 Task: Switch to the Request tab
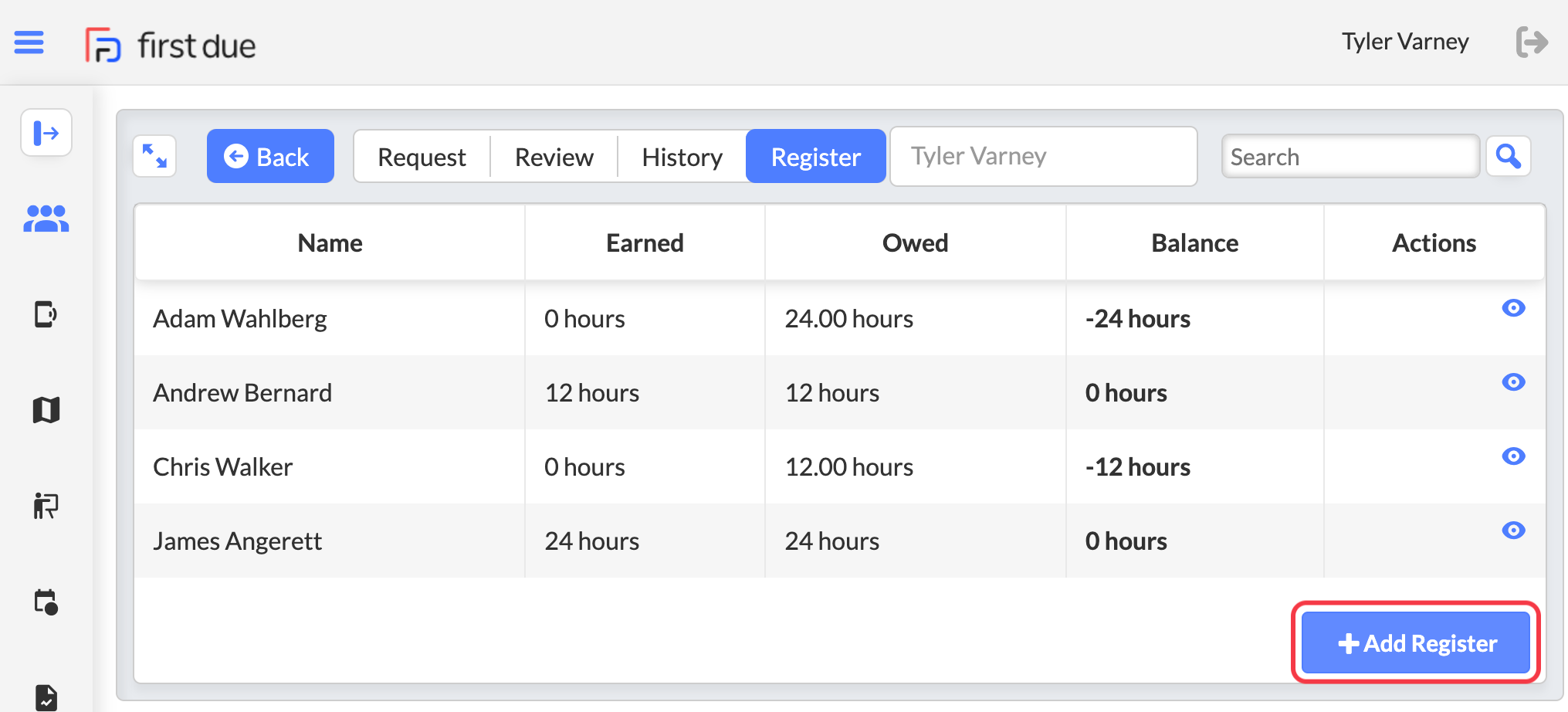coord(422,157)
